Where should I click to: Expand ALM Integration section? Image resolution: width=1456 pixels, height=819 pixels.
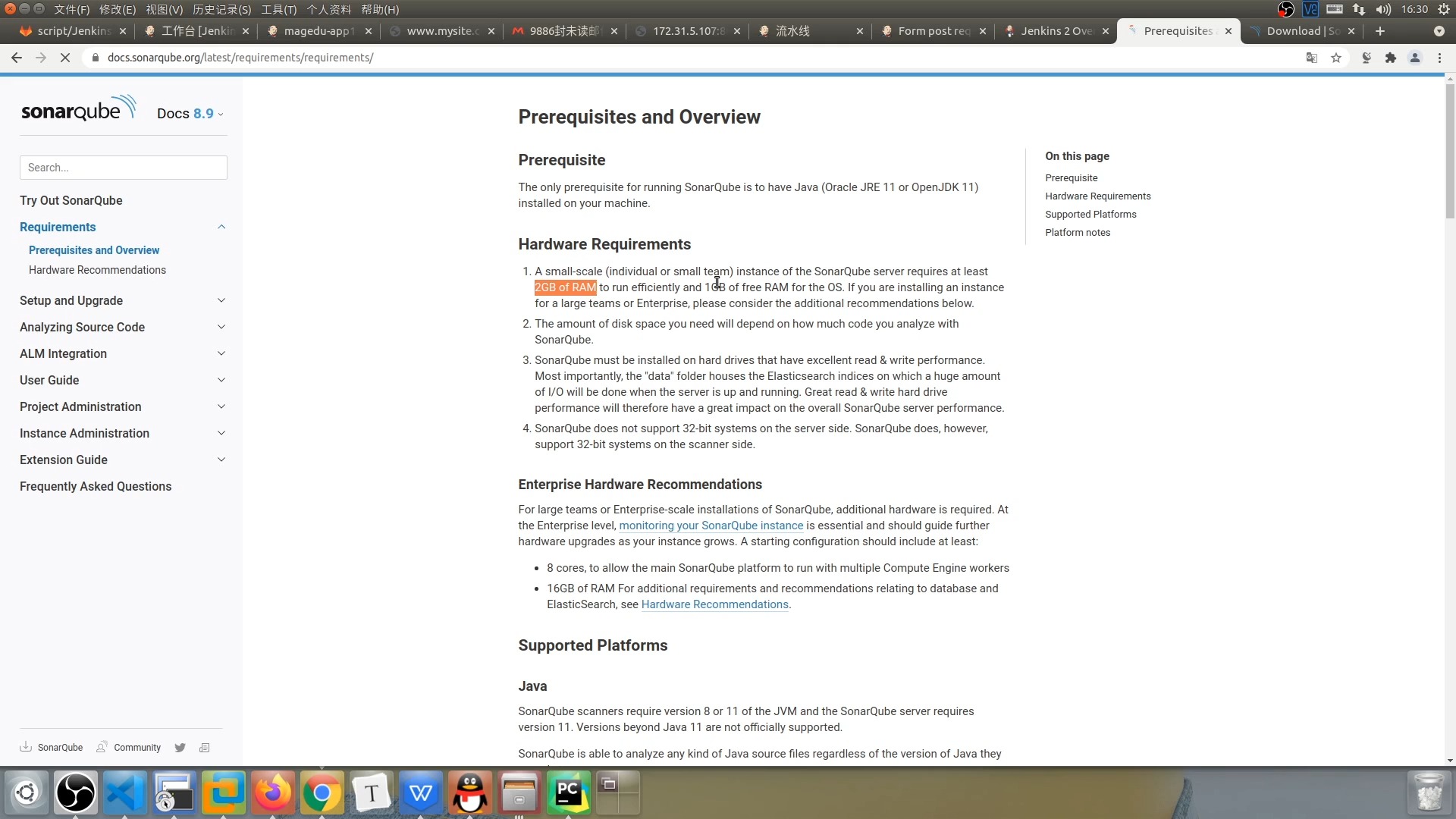pyautogui.click(x=221, y=353)
